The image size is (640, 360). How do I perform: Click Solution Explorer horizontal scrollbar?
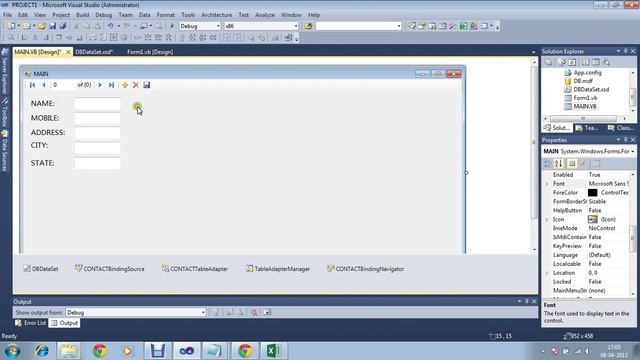pos(586,118)
